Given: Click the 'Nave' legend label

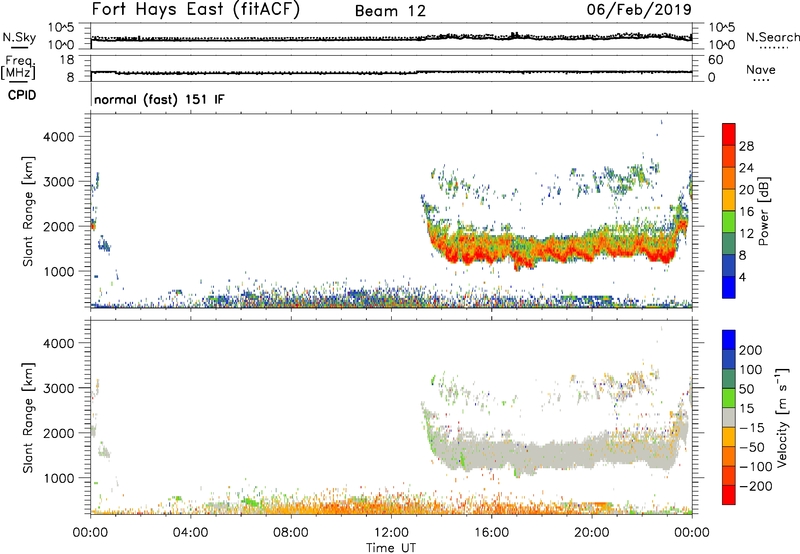Looking at the screenshot, I should 760,69.
